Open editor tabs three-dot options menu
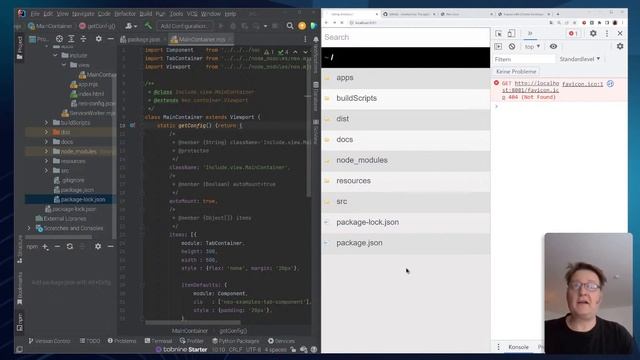This screenshot has height=360, width=640. pos(305,39)
